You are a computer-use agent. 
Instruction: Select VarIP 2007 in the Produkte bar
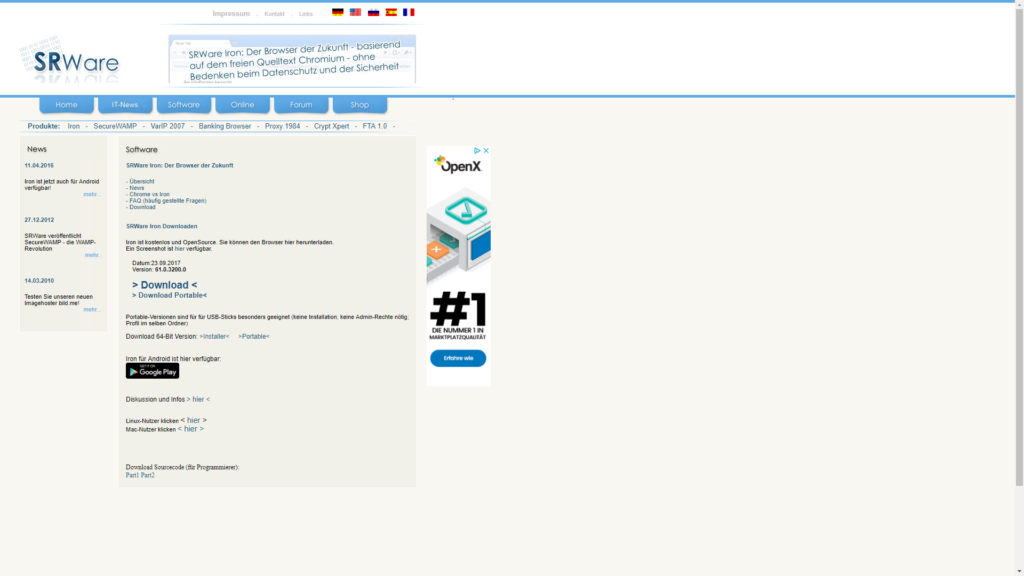[168, 126]
